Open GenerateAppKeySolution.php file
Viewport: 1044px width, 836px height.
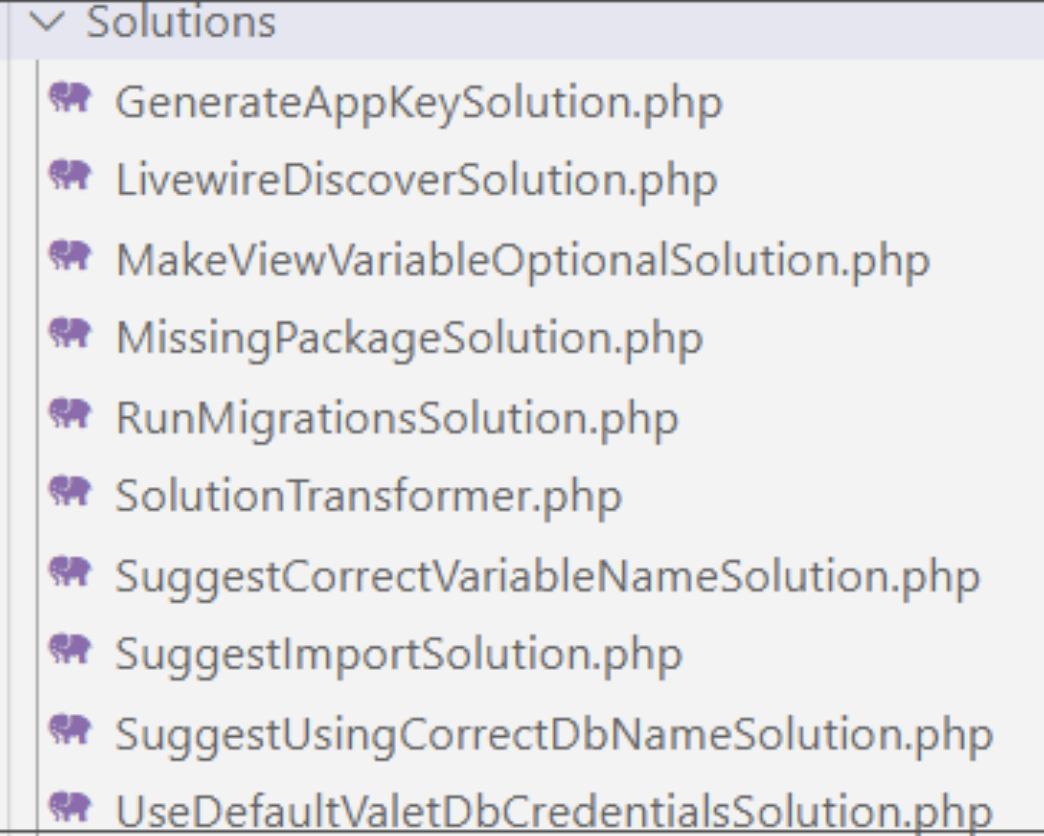(x=419, y=103)
